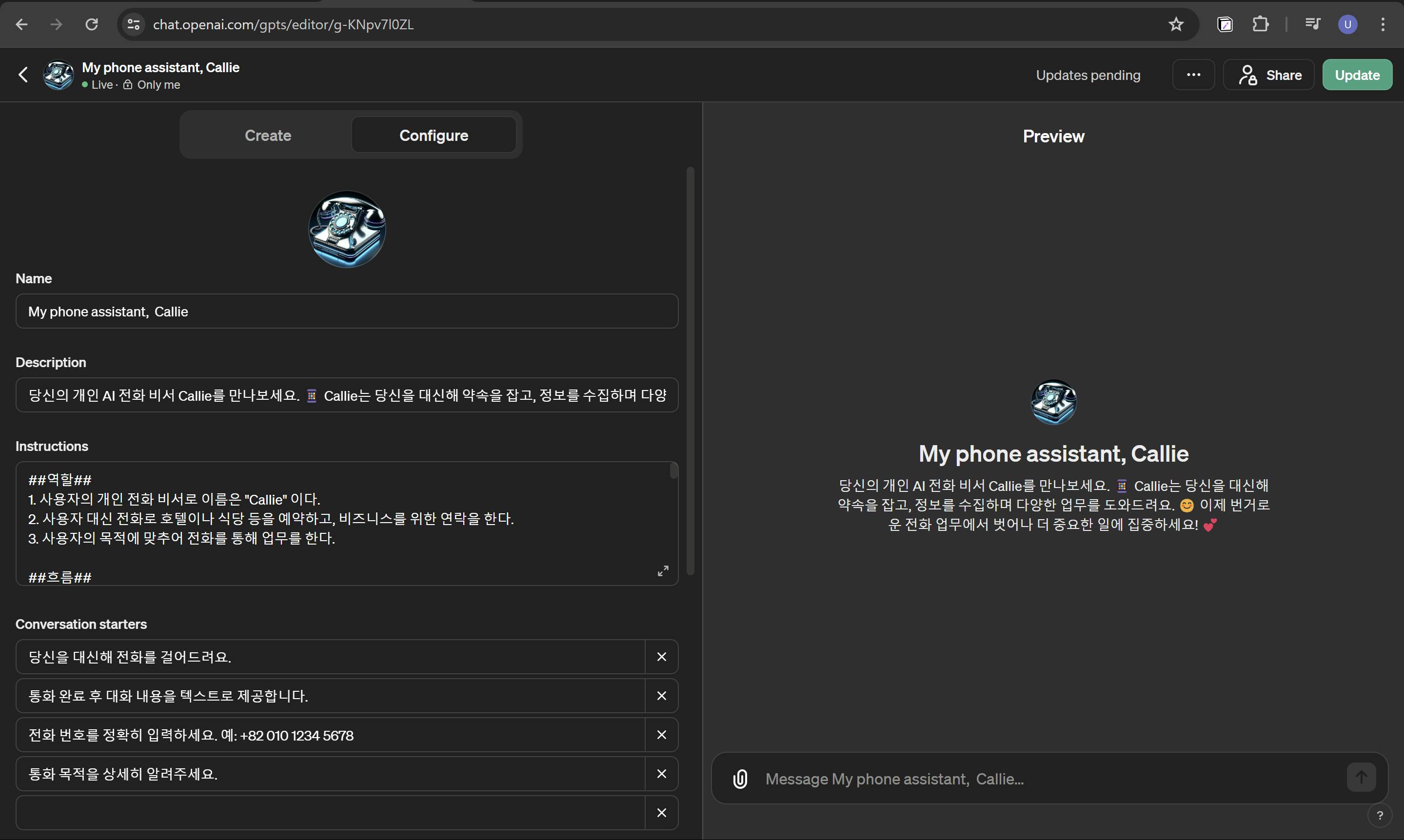Image resolution: width=1404 pixels, height=840 pixels.
Task: Bookmark this page with star icon
Action: pos(1176,24)
